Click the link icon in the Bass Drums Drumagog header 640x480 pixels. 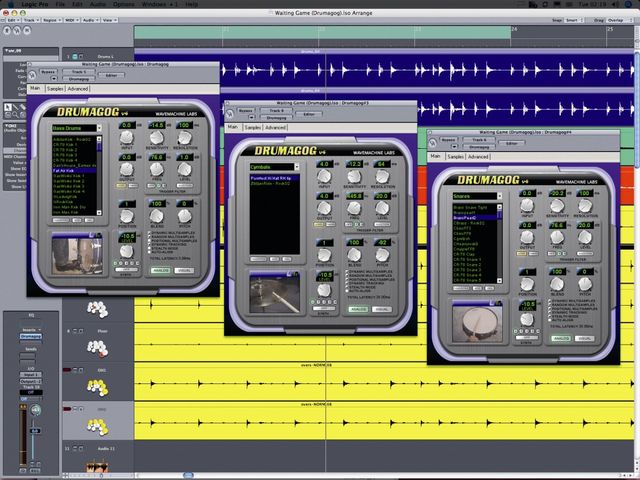[32, 75]
